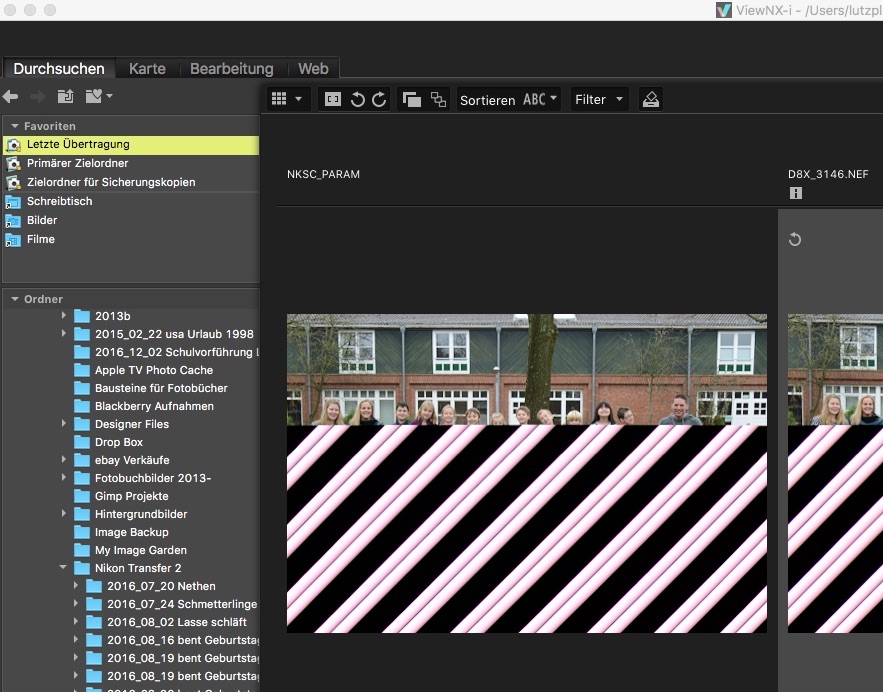Open the add-to-favorites folder heart icon

[93, 96]
